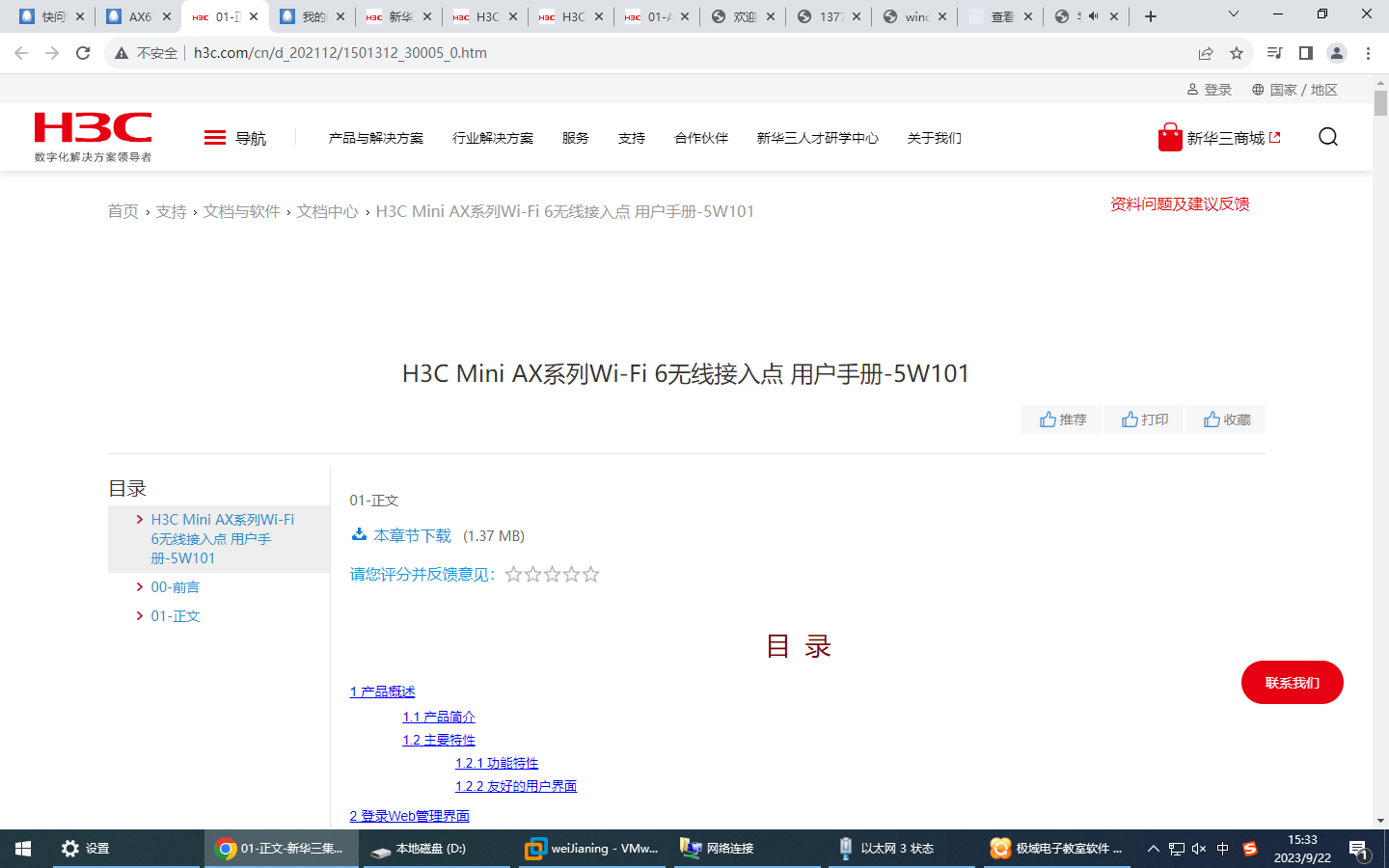This screenshot has height=868, width=1389.
Task: Open the Windows Start menu
Action: [x=23, y=849]
